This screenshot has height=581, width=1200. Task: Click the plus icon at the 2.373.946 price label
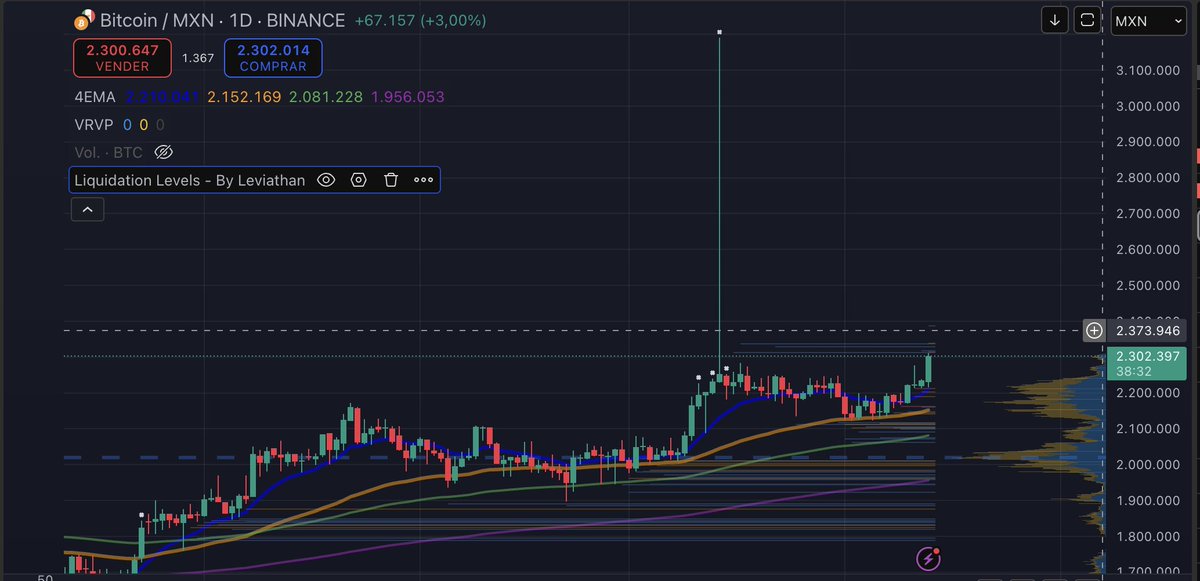tap(1094, 330)
